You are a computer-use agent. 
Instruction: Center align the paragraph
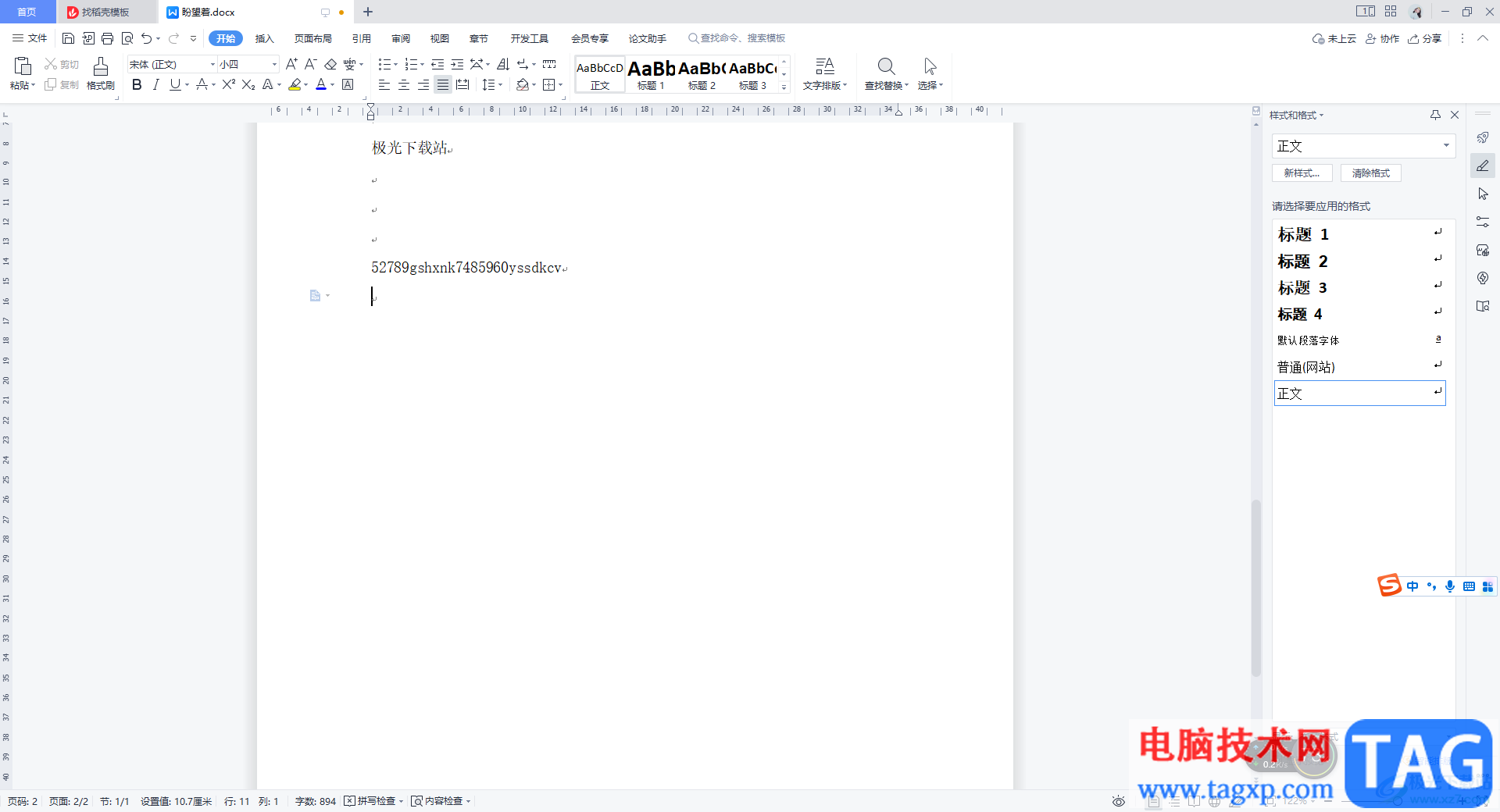[403, 84]
